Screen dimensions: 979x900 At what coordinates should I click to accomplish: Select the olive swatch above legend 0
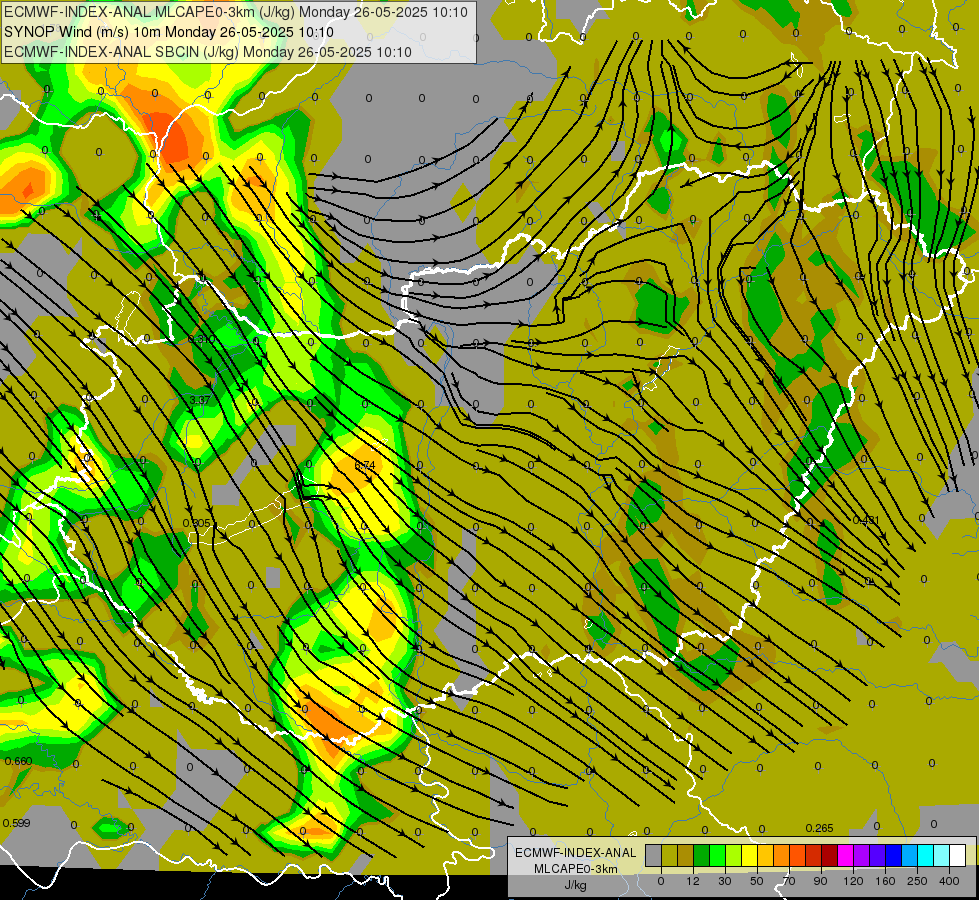669,856
